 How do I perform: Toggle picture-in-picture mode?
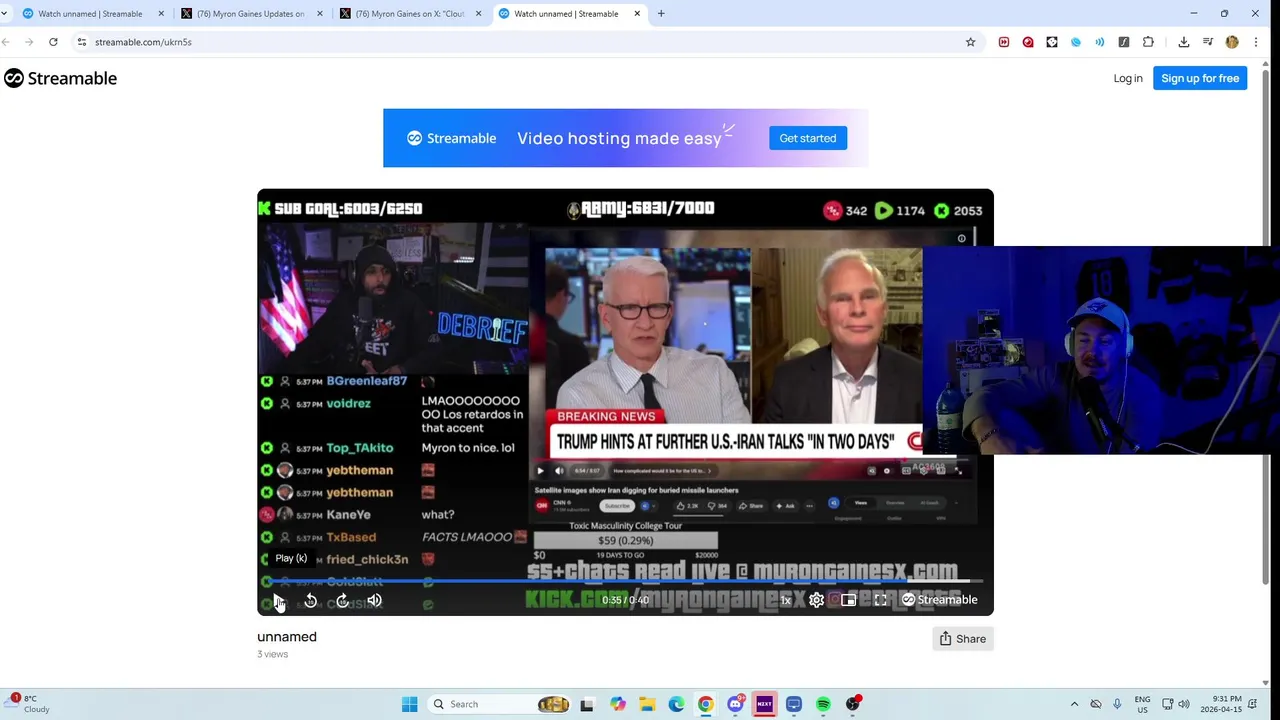click(x=848, y=600)
